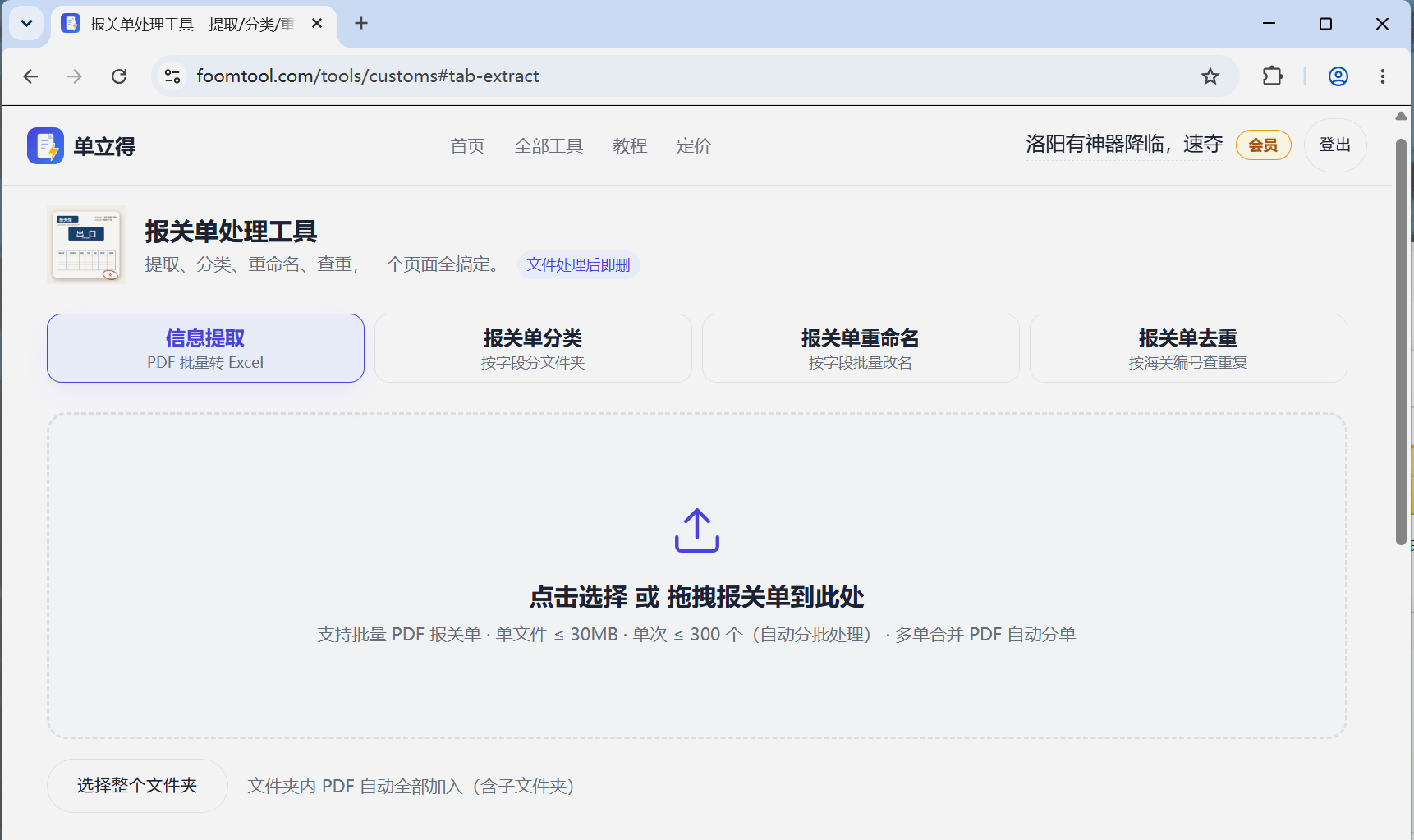Bookmark this page with star icon
Viewport: 1414px width, 840px height.
1210,76
